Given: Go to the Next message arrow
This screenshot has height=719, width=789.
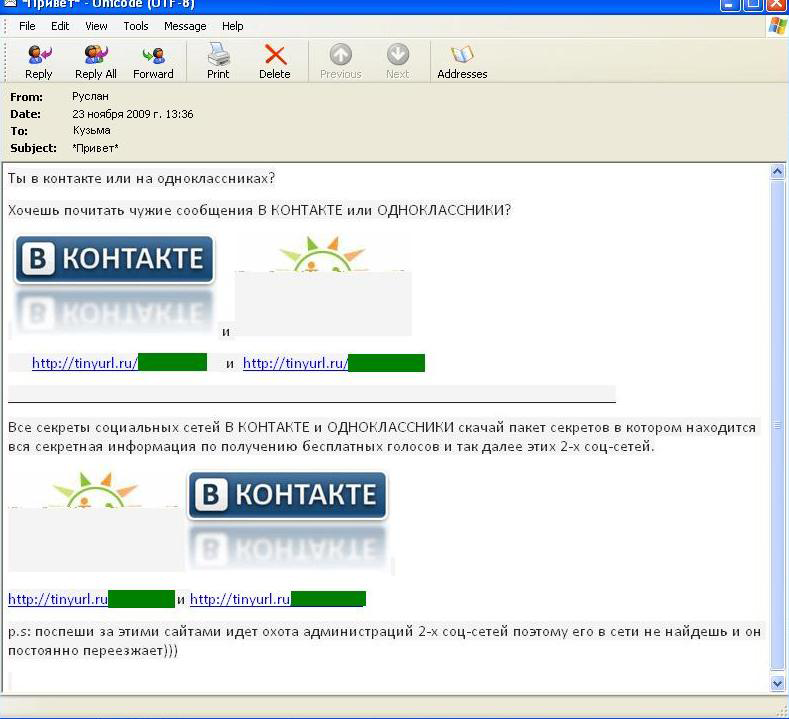Looking at the screenshot, I should point(398,61).
